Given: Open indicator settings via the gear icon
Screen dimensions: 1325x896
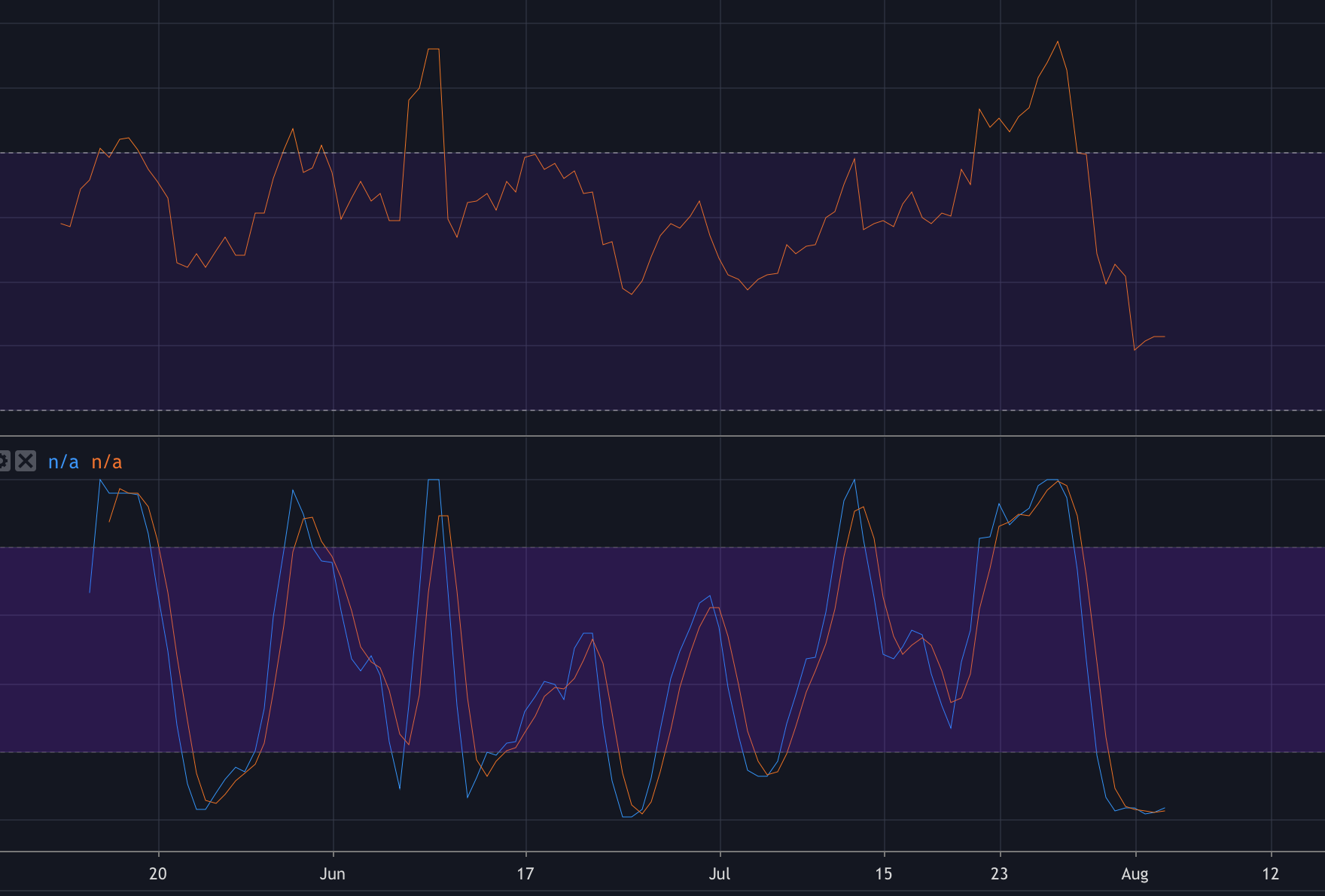Looking at the screenshot, I should pos(4,461).
